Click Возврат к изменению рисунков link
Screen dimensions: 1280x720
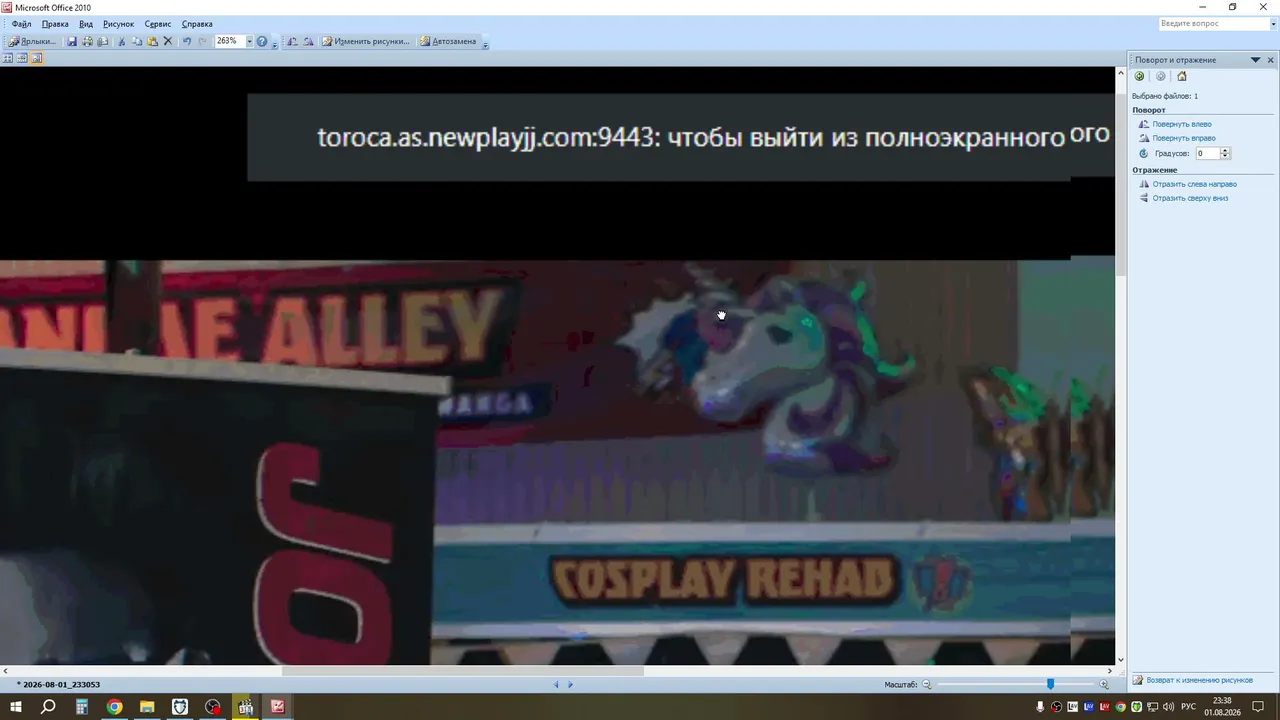(x=1199, y=680)
